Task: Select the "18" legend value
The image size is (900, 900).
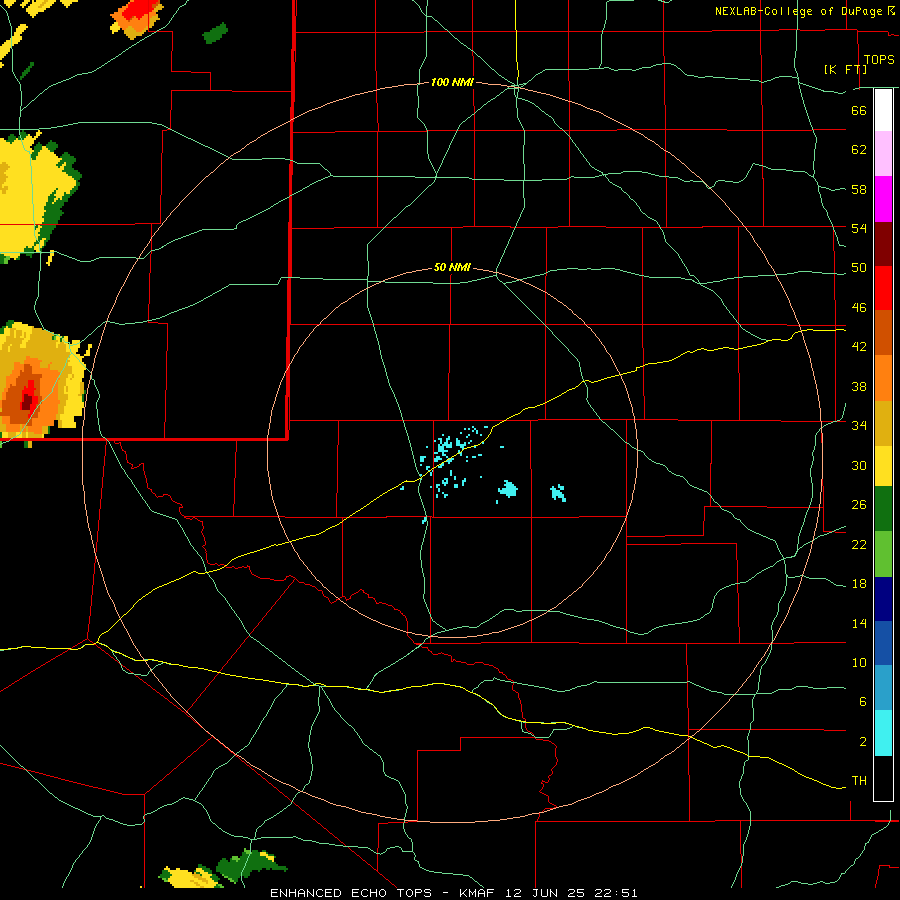Action: (x=859, y=584)
